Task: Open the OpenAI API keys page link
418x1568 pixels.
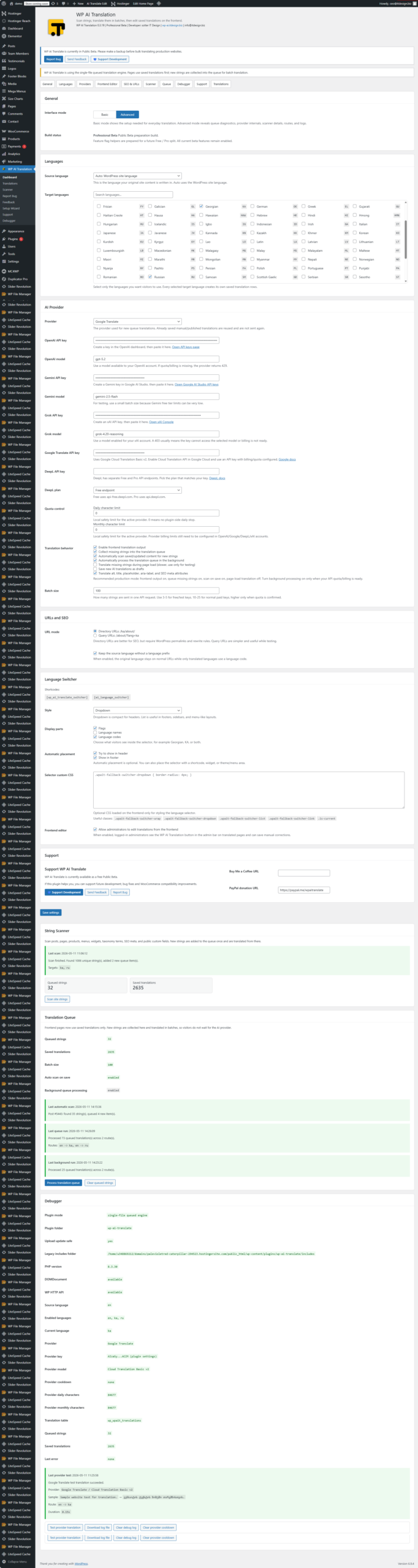Action: [x=186, y=347]
